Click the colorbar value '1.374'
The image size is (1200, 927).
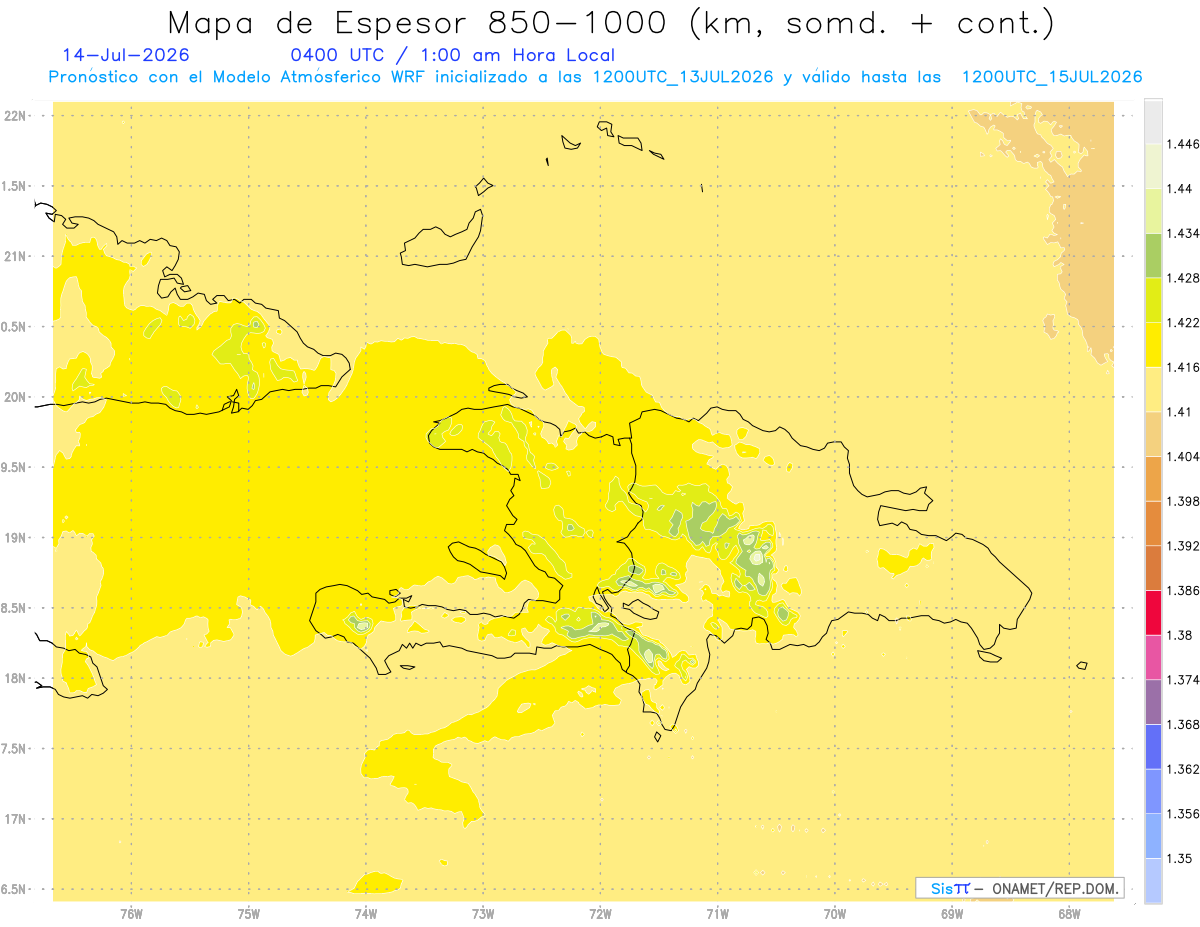click(x=1182, y=679)
